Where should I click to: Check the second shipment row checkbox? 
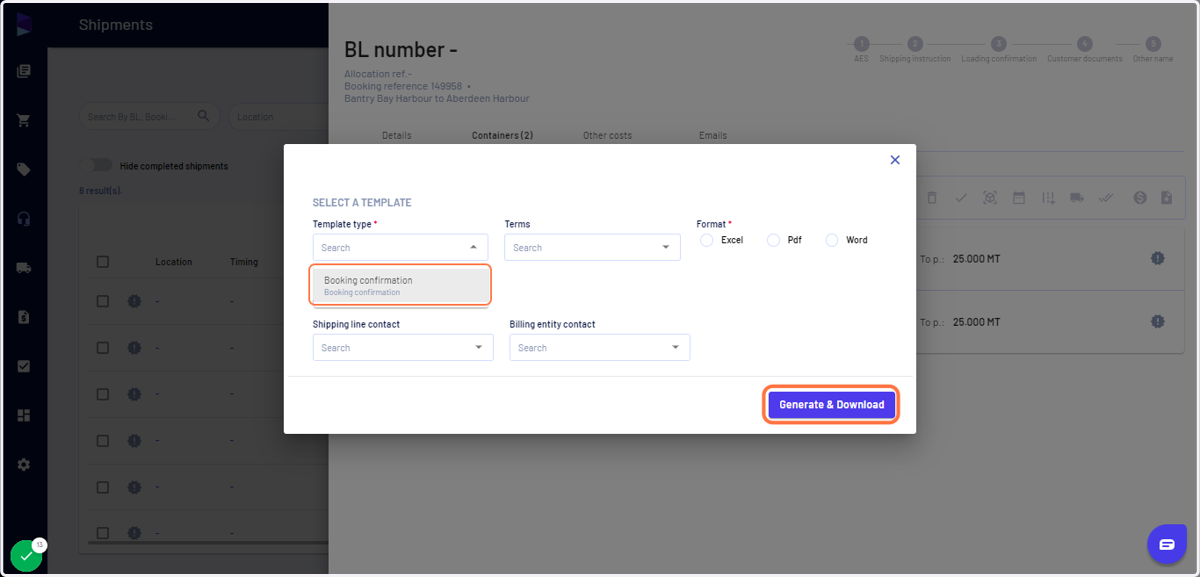click(x=102, y=347)
